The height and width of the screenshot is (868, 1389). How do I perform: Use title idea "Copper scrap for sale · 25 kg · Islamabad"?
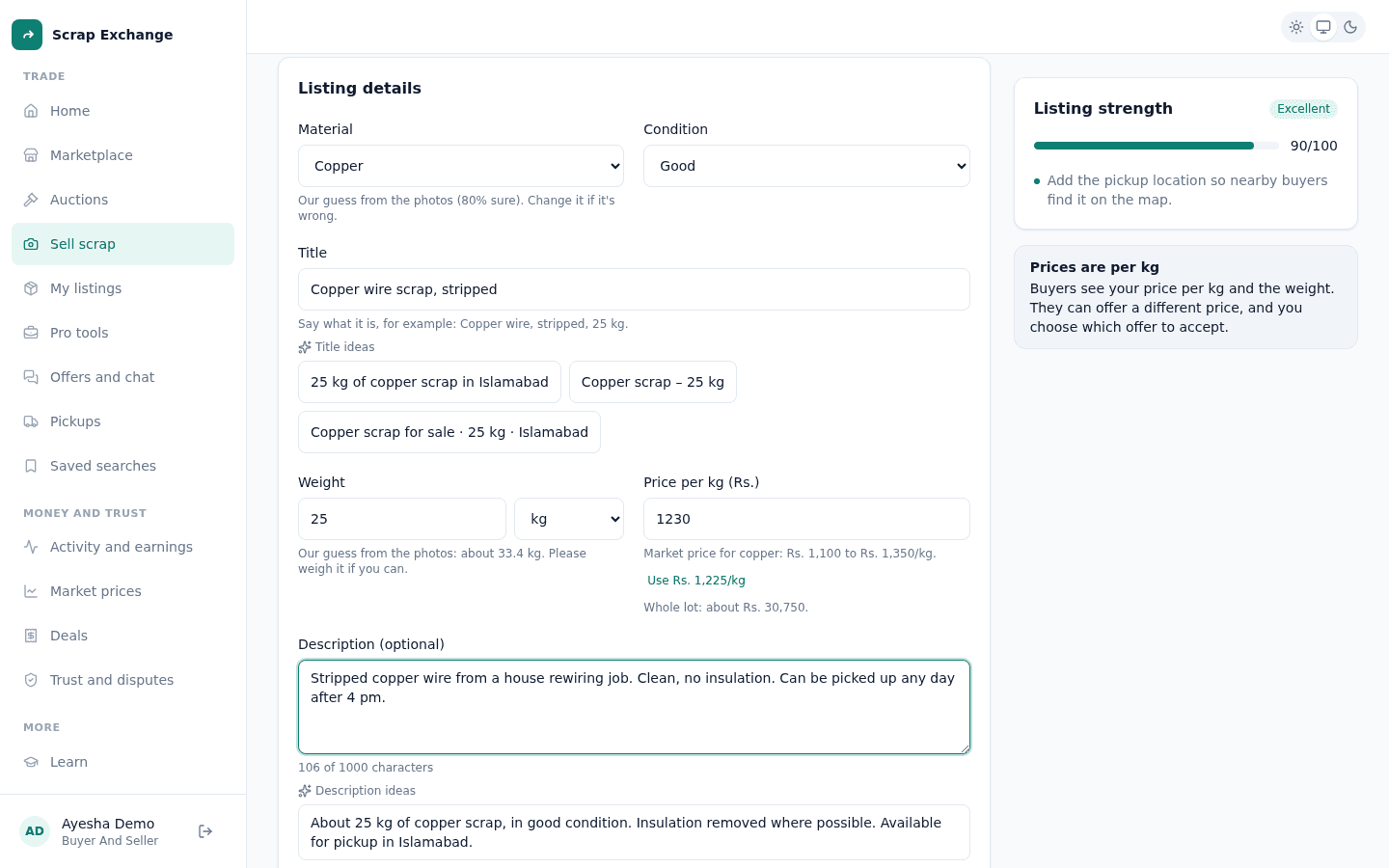coord(449,432)
